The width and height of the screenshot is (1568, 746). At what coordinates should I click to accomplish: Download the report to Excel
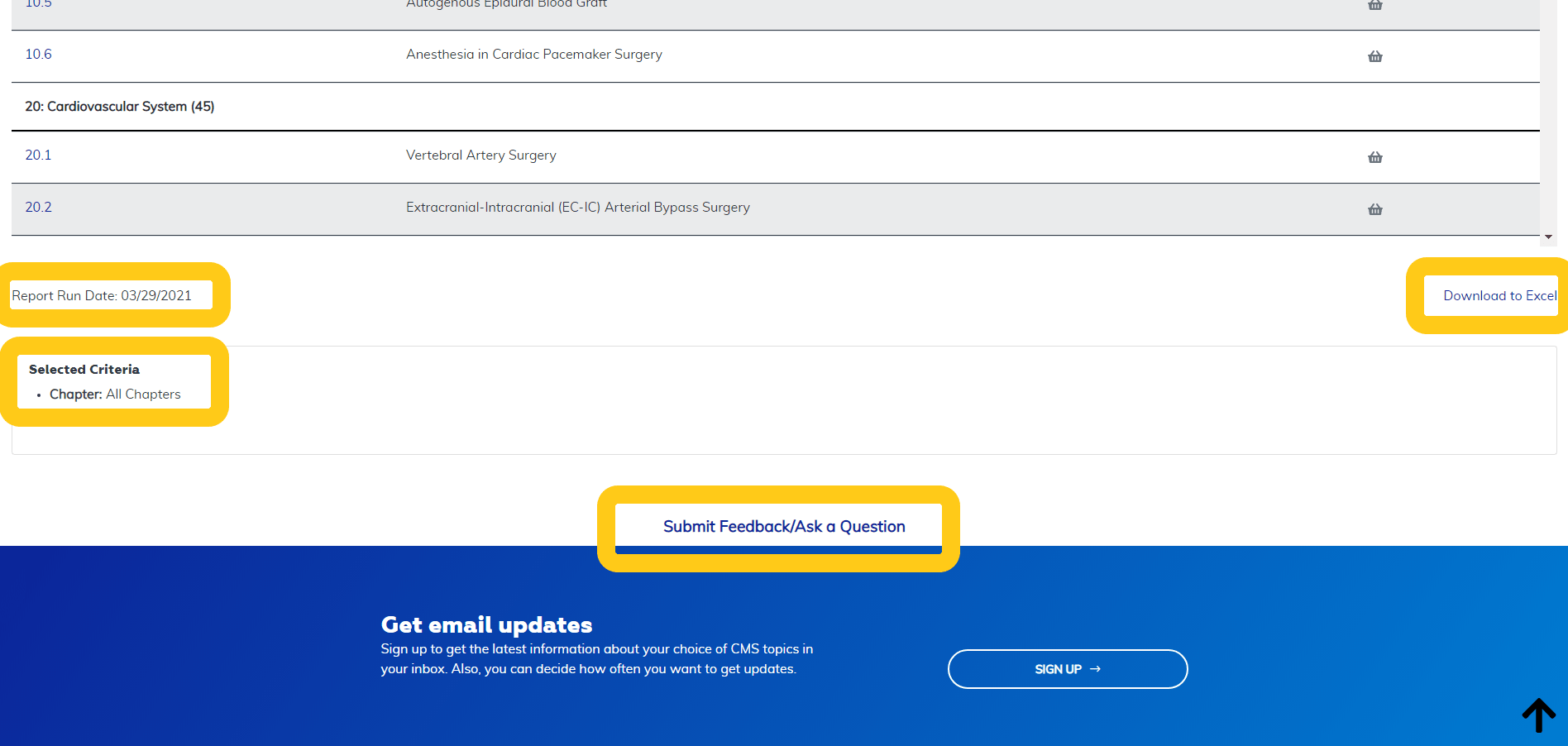[1499, 295]
